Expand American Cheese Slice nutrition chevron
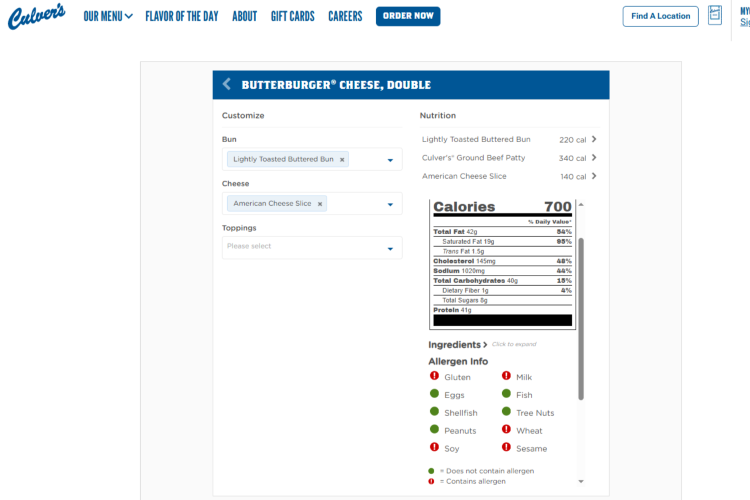 594,176
